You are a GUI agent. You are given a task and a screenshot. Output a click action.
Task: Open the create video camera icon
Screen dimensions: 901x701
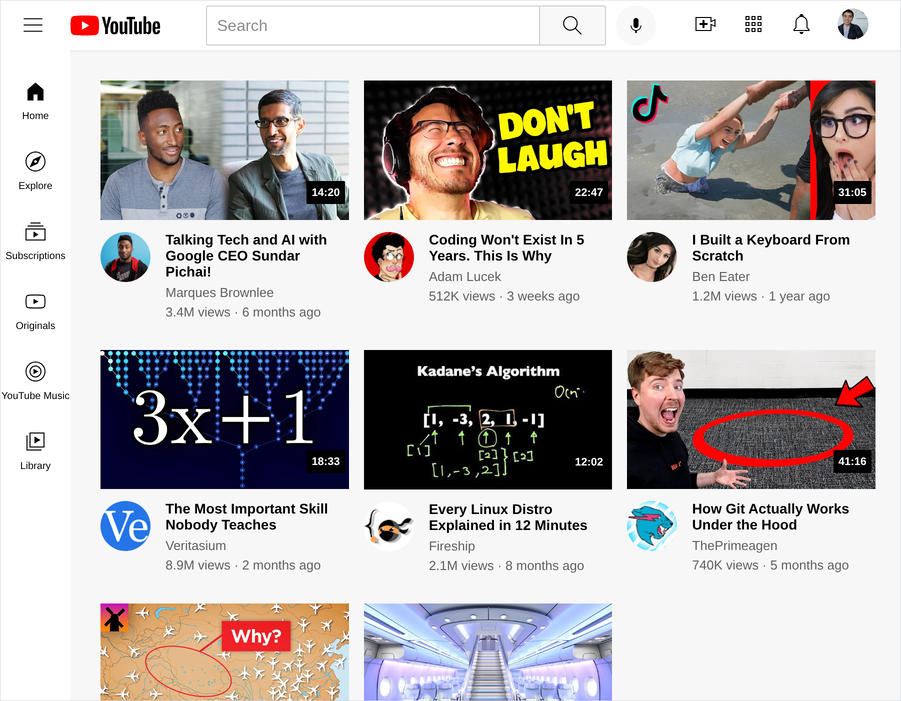point(705,25)
